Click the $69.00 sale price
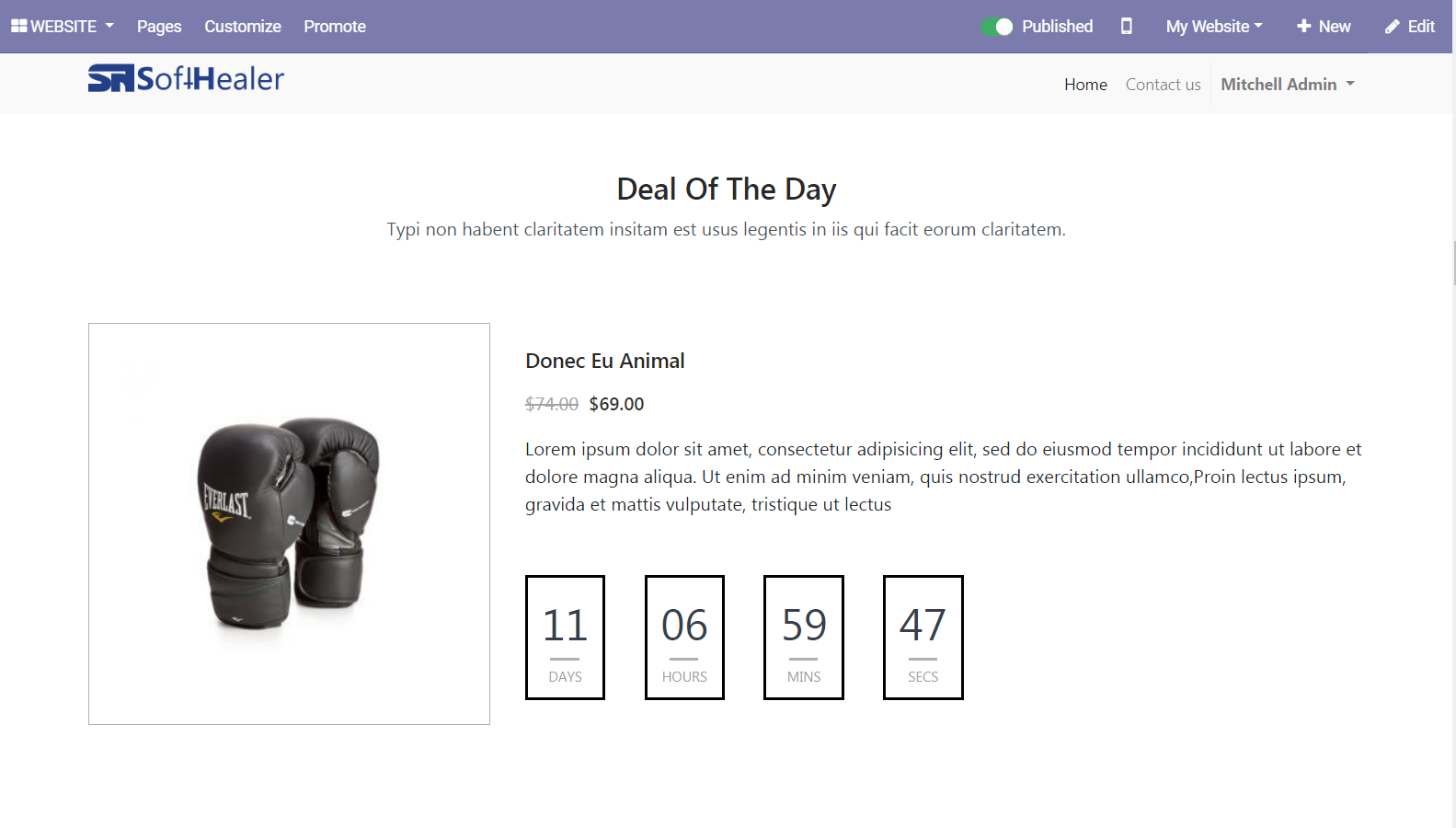 [x=616, y=404]
